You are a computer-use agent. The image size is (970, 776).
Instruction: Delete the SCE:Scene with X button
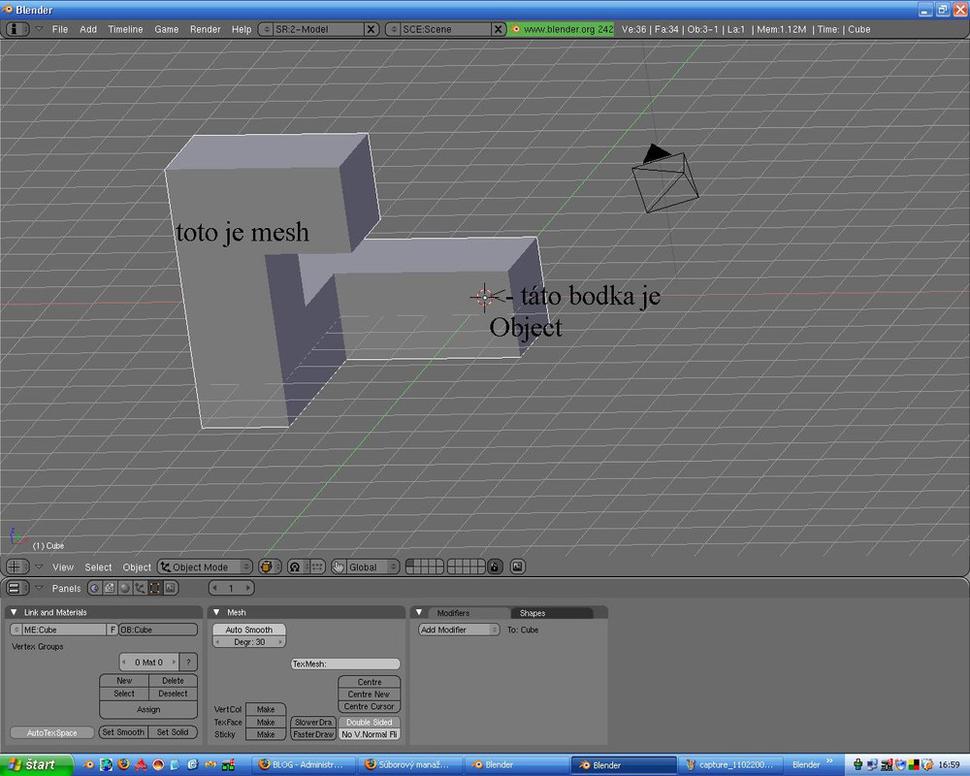click(499, 29)
